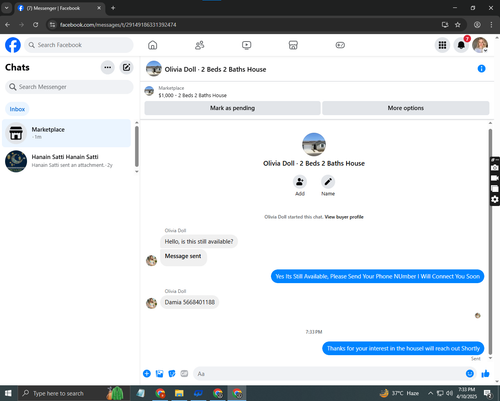Click the Chrome profile icon

(477, 25)
